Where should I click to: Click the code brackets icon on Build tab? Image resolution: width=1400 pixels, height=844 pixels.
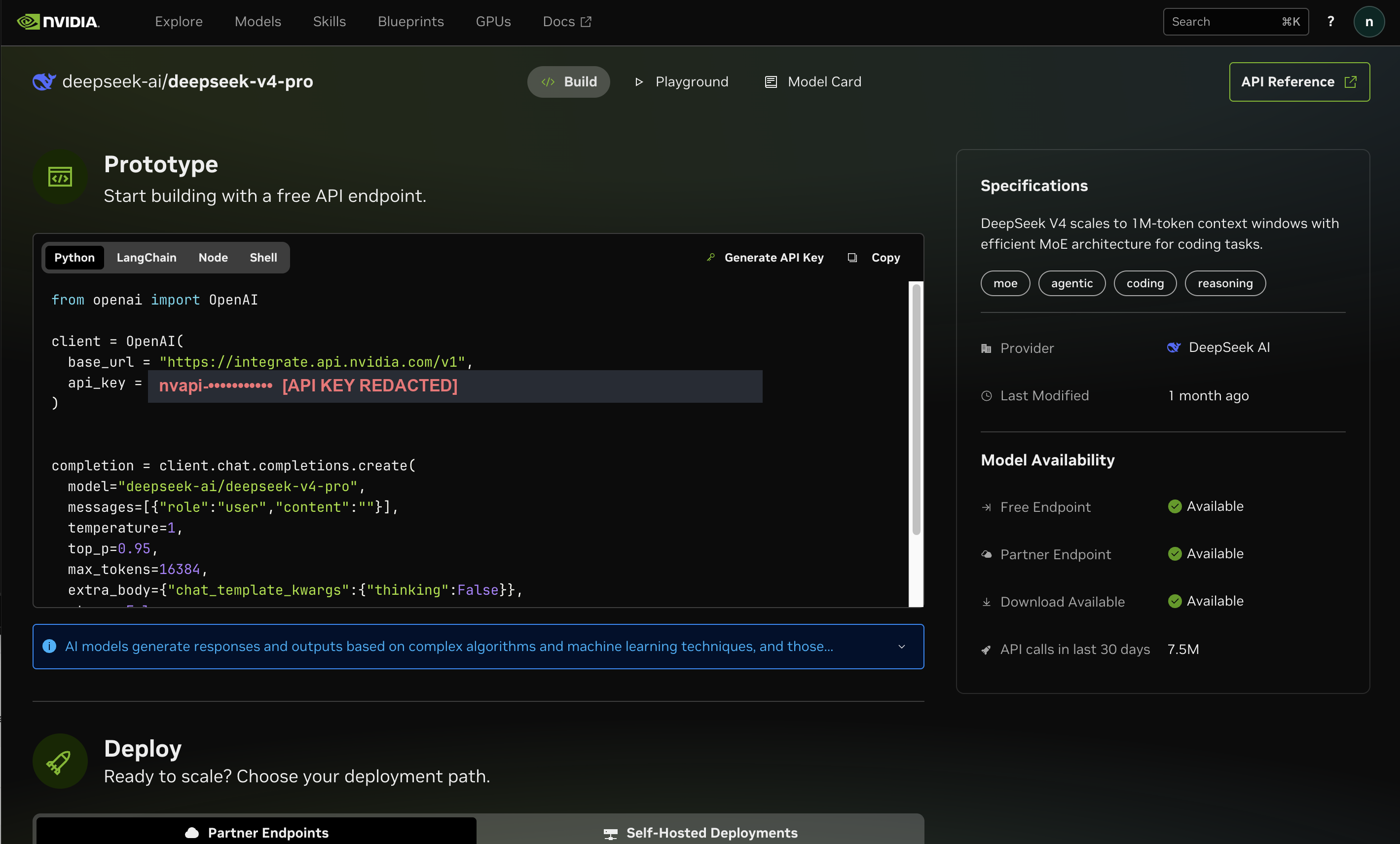point(548,82)
